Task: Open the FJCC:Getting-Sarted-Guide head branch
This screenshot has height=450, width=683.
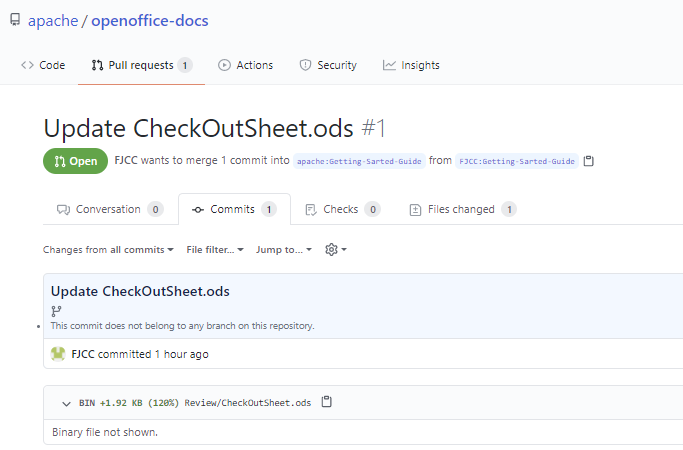Action: point(517,161)
